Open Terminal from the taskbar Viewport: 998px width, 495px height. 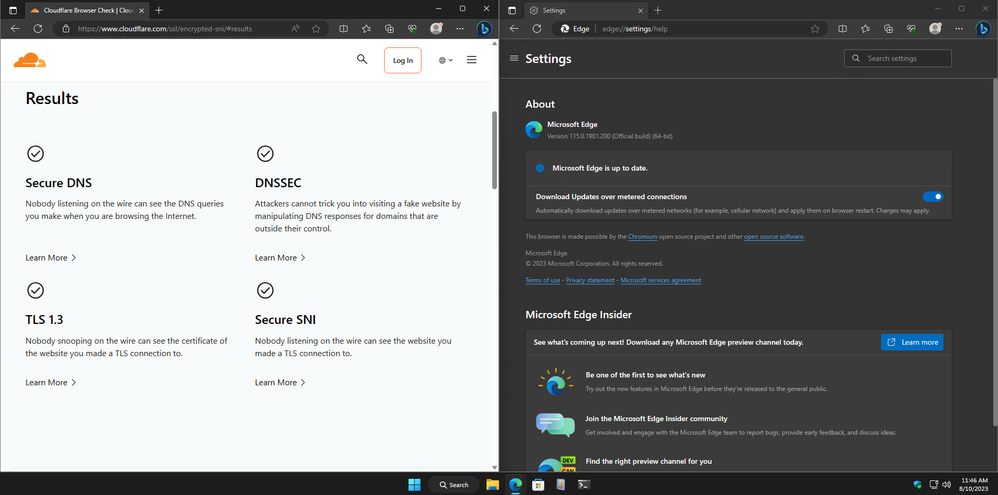pyautogui.click(x=583, y=485)
